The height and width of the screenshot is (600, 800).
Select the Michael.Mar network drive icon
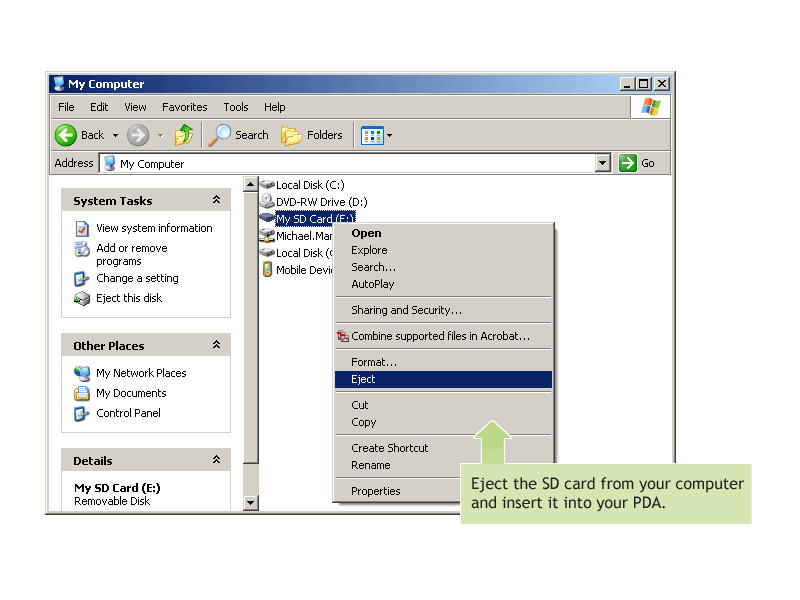(x=267, y=235)
